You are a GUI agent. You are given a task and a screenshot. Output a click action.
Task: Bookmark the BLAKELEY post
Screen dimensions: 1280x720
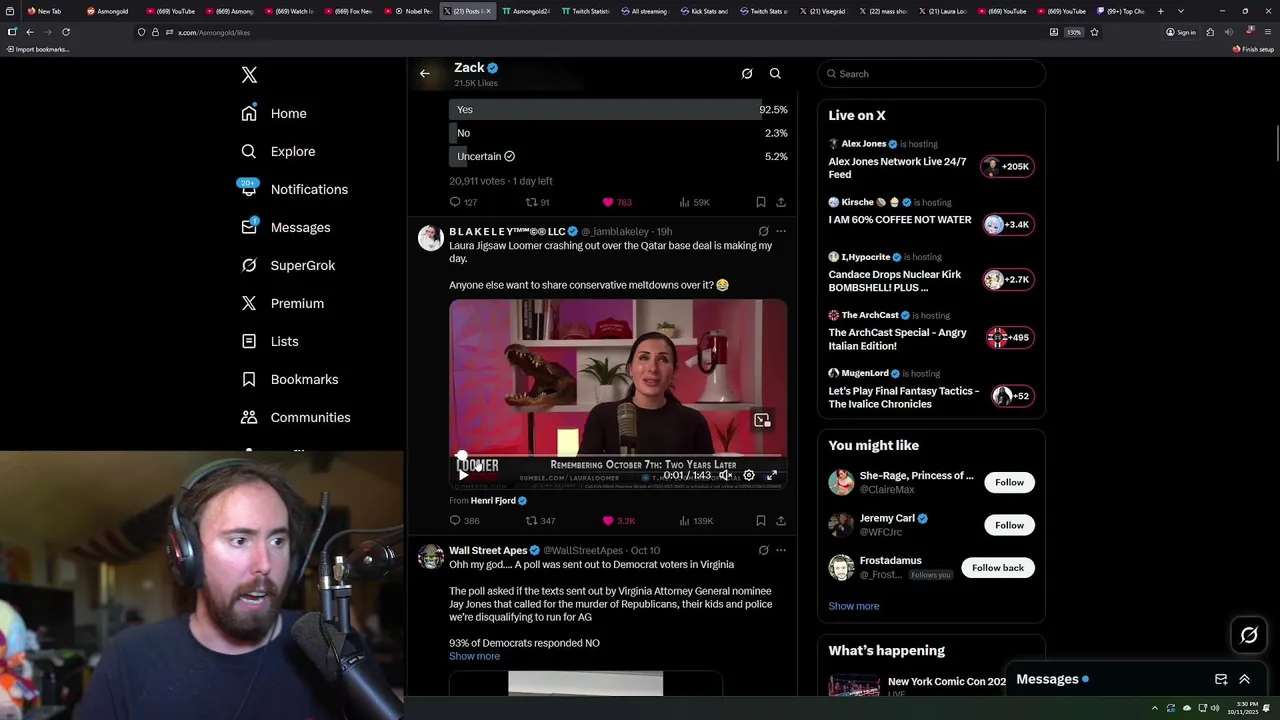point(761,521)
